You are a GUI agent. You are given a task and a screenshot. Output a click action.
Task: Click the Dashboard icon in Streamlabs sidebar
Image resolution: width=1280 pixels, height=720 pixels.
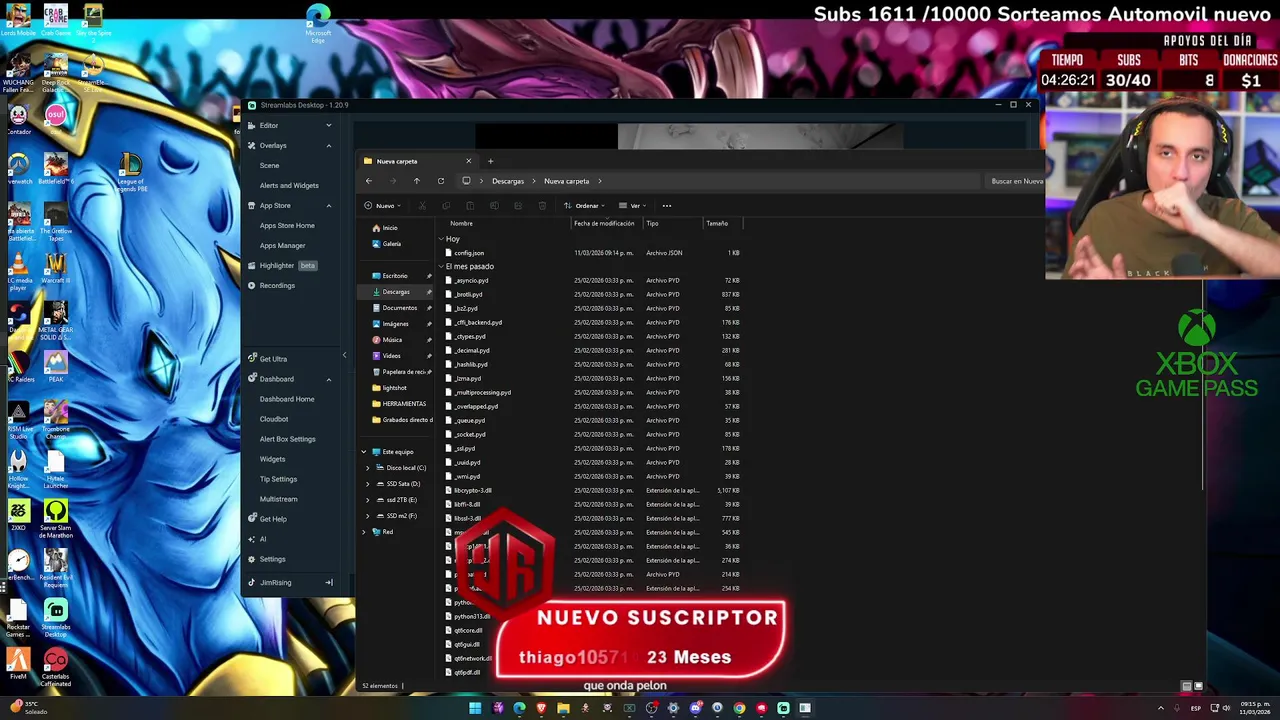252,378
